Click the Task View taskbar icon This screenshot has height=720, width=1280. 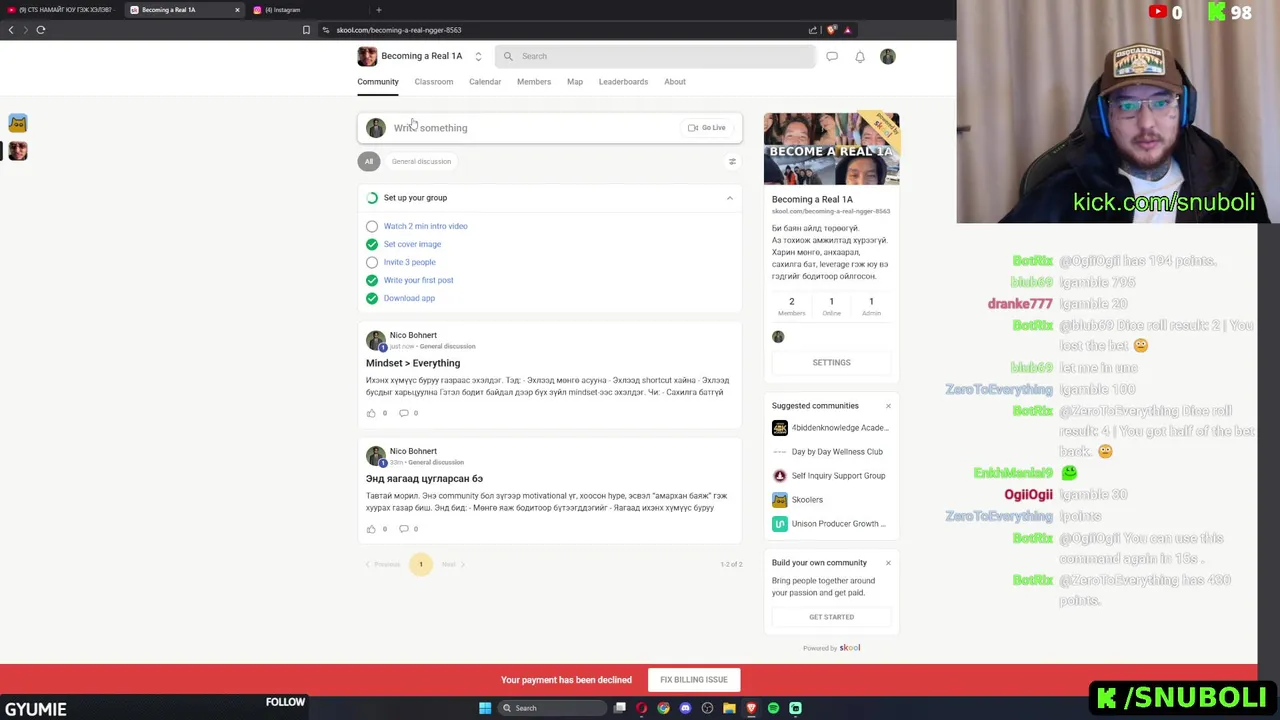click(x=620, y=708)
